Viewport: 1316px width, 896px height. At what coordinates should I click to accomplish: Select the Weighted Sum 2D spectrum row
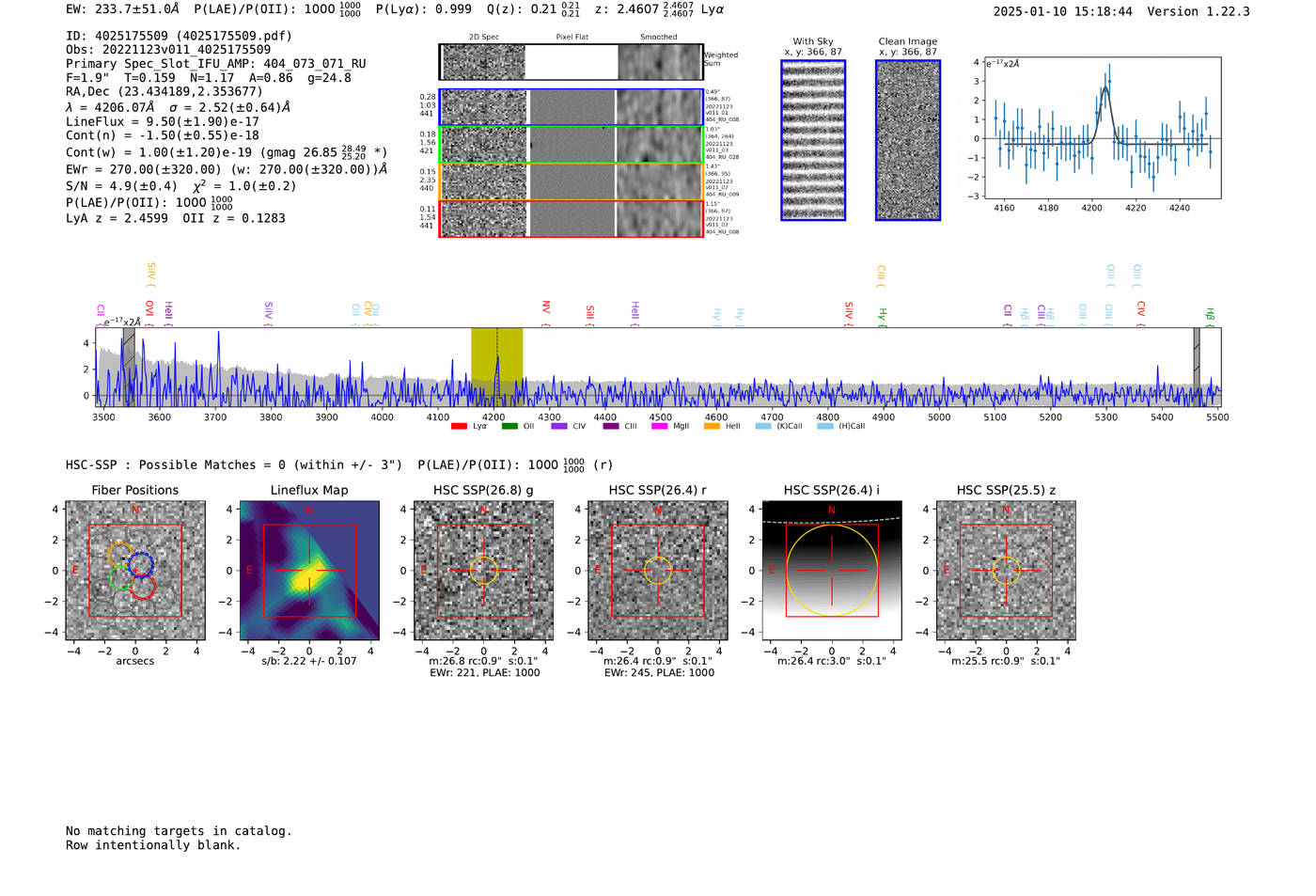572,62
